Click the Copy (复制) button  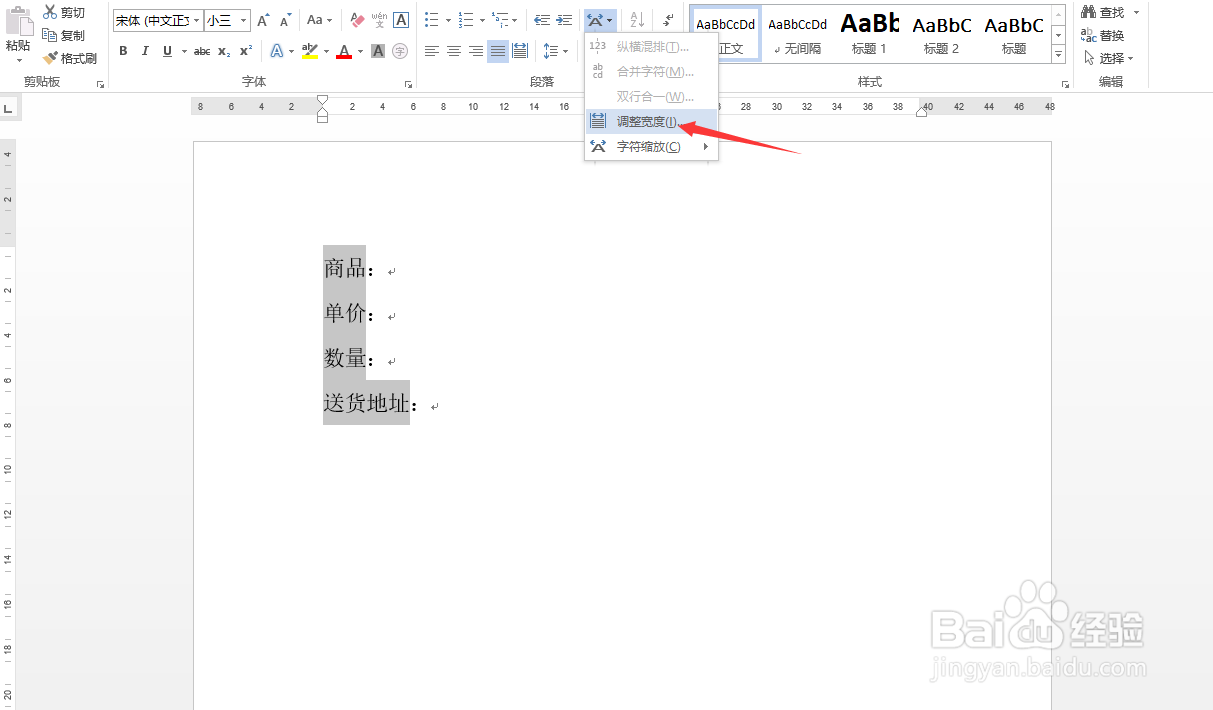(x=64, y=35)
